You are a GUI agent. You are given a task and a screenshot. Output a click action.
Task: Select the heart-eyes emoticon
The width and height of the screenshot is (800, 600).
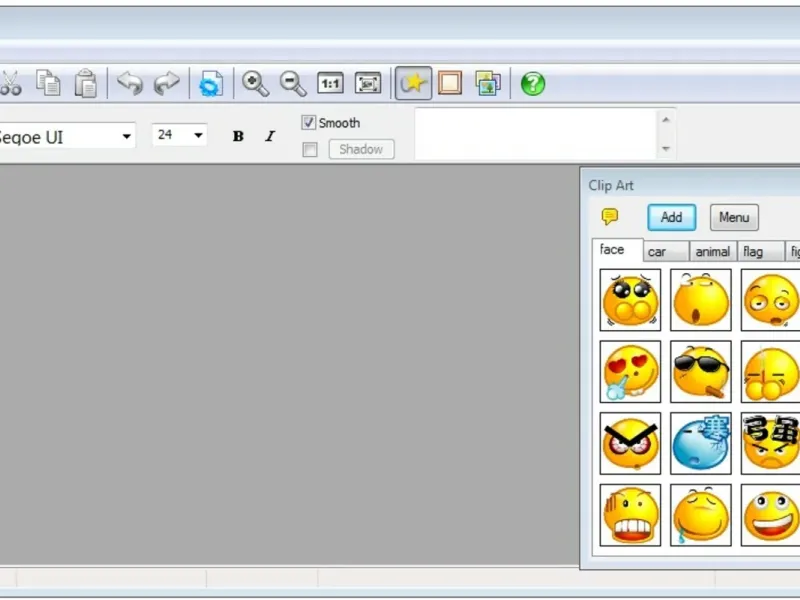(x=630, y=372)
